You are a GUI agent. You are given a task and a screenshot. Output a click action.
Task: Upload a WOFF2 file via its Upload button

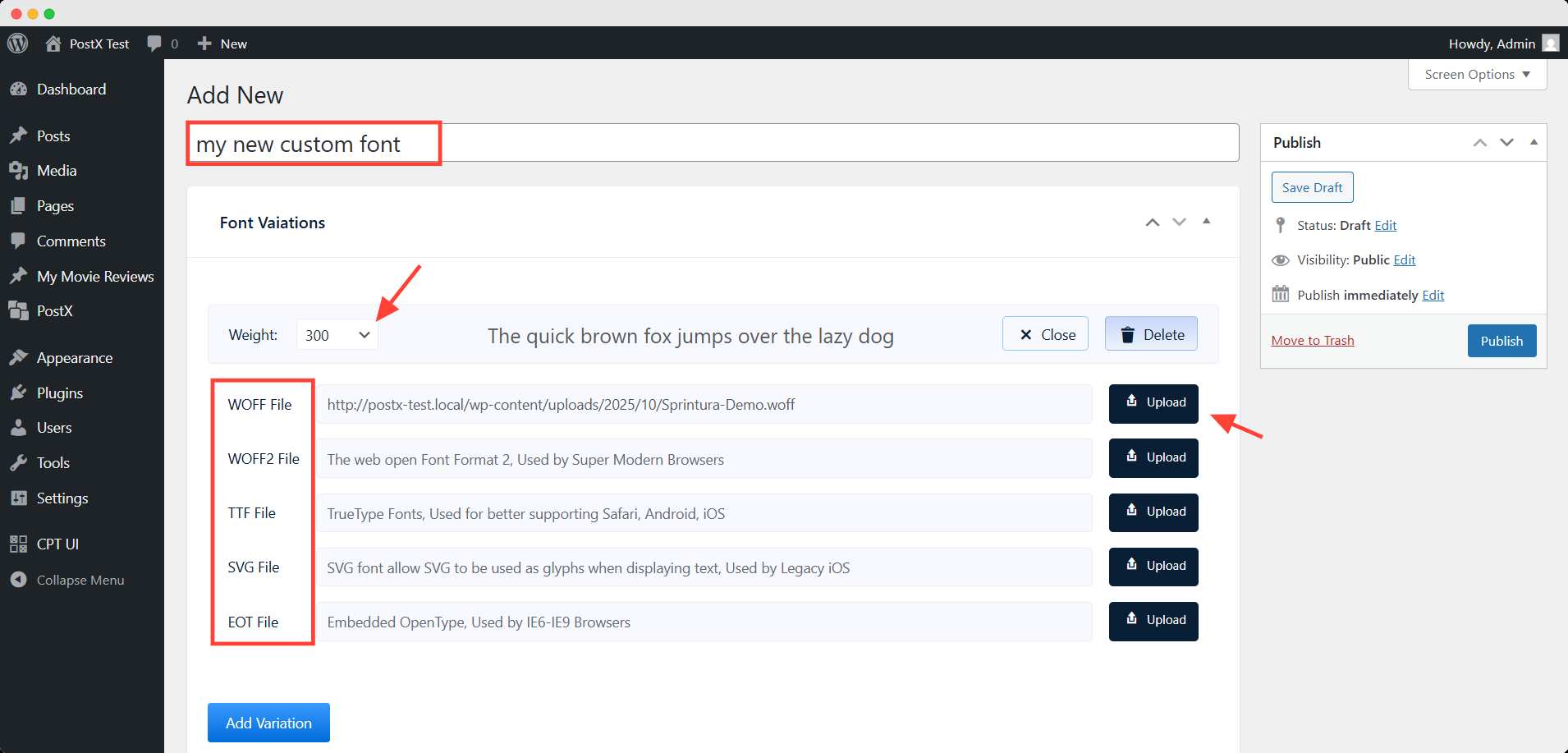(1153, 457)
